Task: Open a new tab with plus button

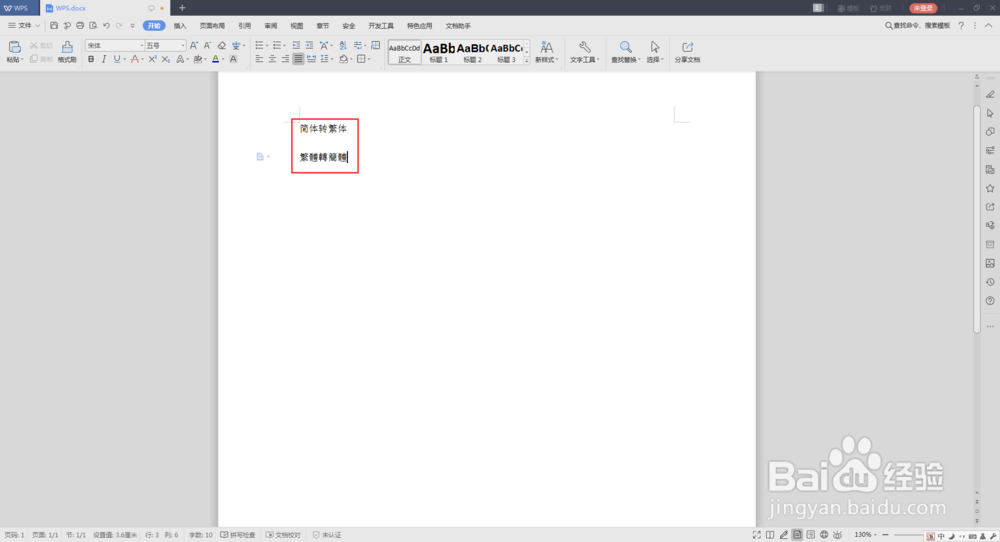Action: [x=182, y=8]
